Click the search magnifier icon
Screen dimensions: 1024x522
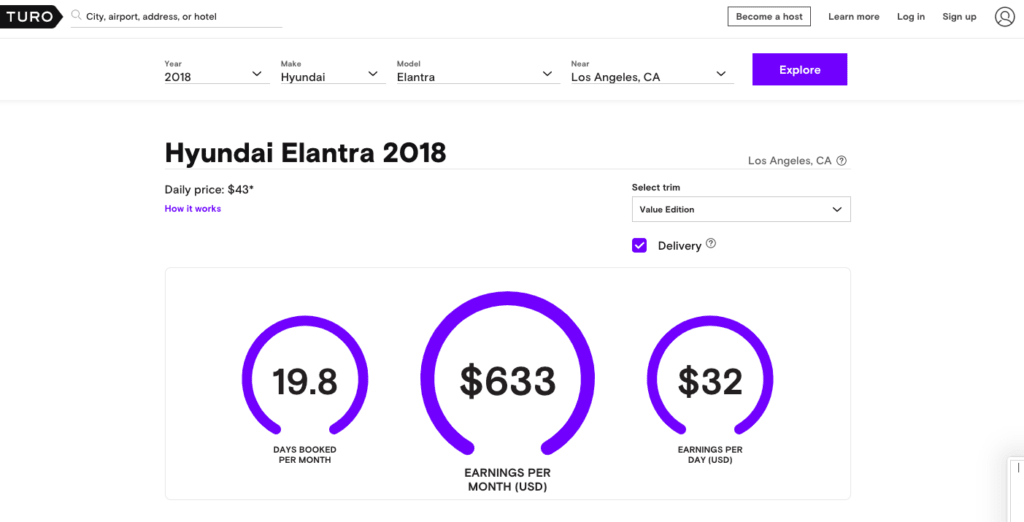[76, 15]
